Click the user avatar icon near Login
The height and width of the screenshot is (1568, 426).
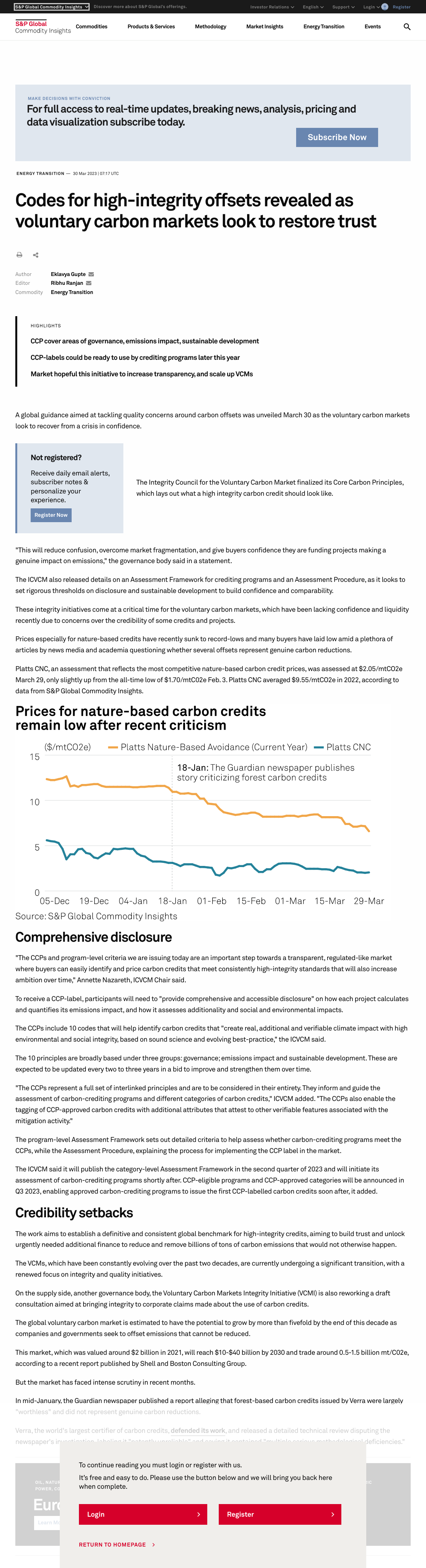tap(385, 7)
